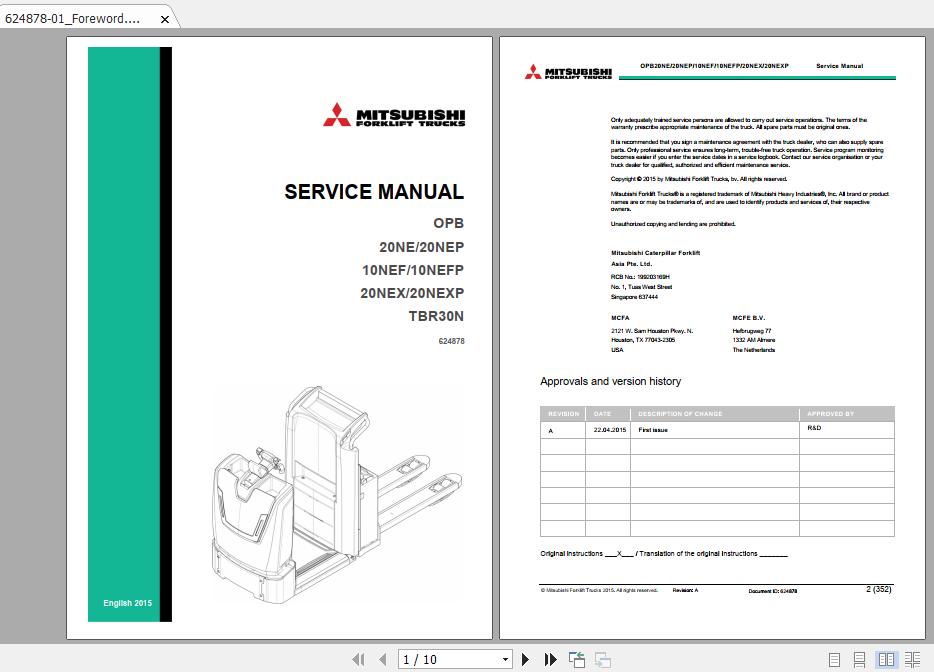The height and width of the screenshot is (672, 934).
Task: Switch to single page layout
Action: (834, 658)
